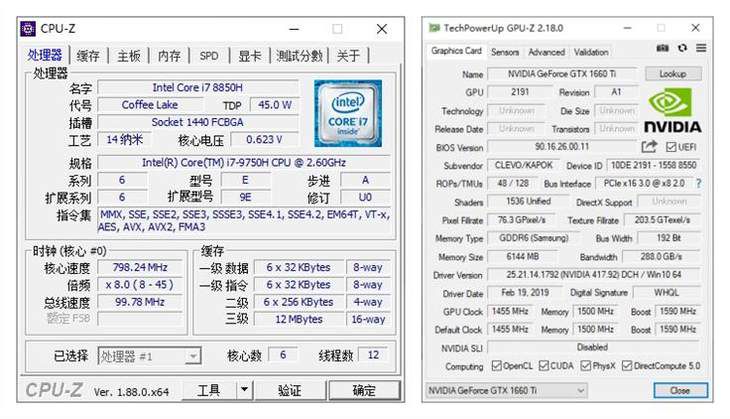
Task: Click the 确定 button
Action: click(x=364, y=390)
